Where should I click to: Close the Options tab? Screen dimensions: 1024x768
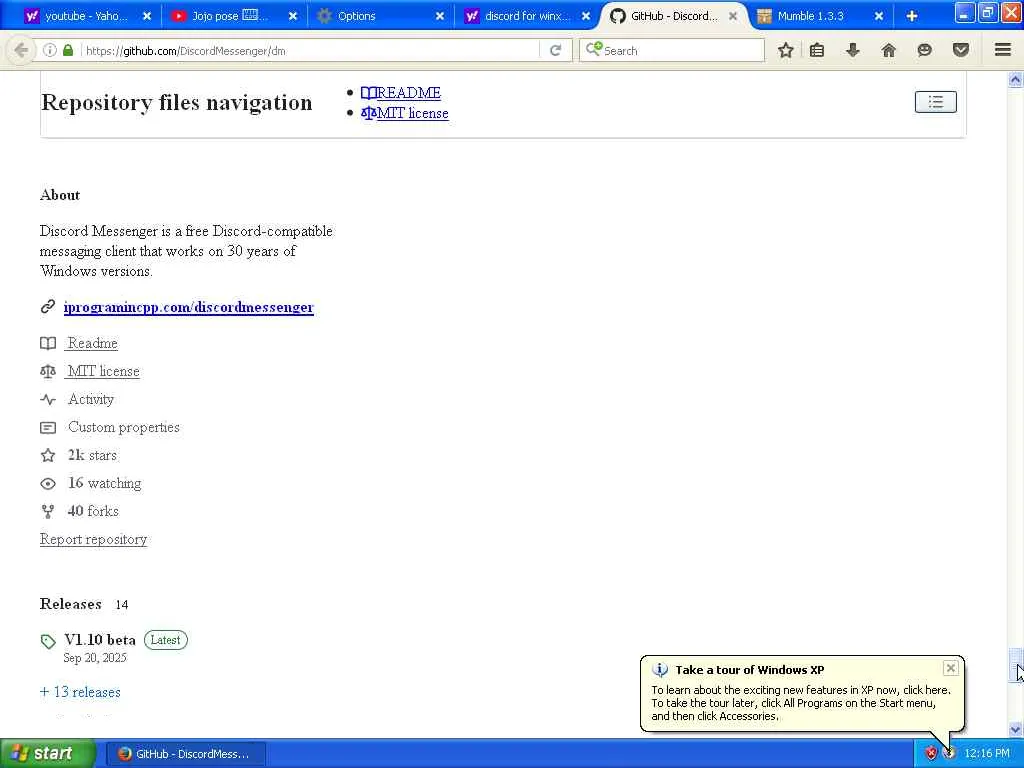pyautogui.click(x=440, y=16)
